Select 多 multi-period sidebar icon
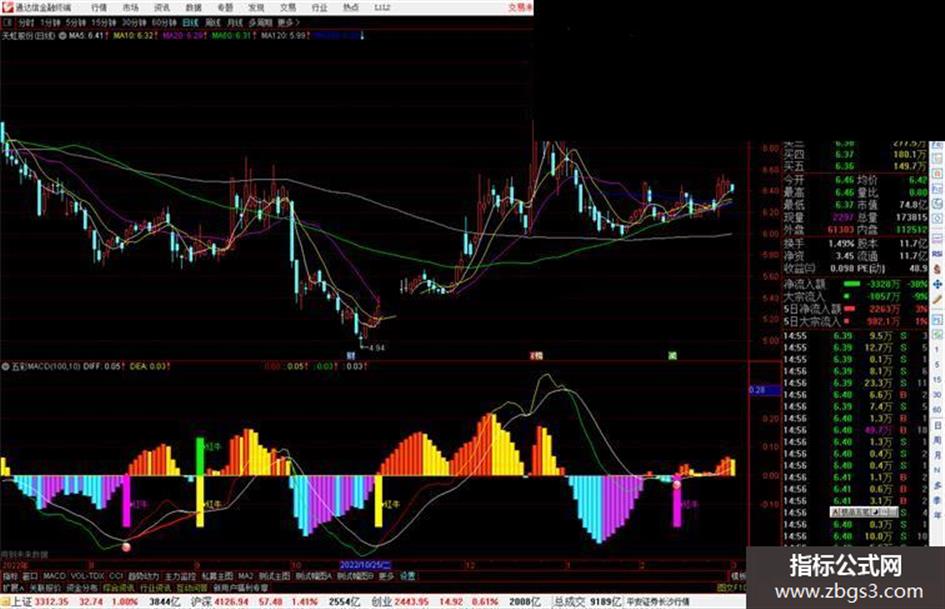Screen dimensions: 945x609 pyautogui.click(x=937, y=485)
